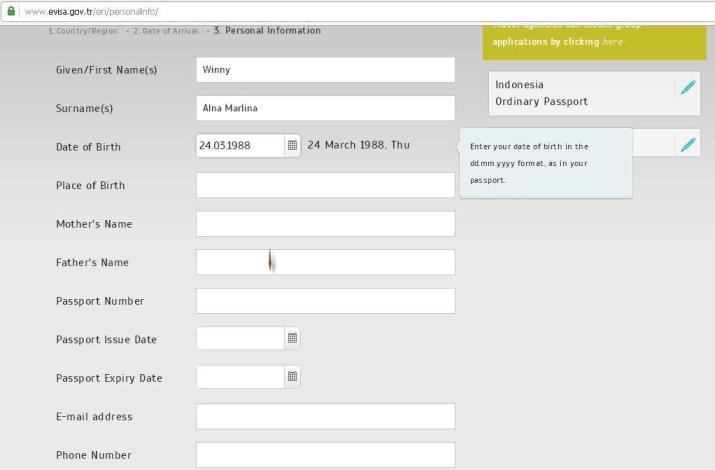This screenshot has height=470, width=715.
Task: Click the Given/First Name(s) field containing Winny
Action: pos(326,70)
